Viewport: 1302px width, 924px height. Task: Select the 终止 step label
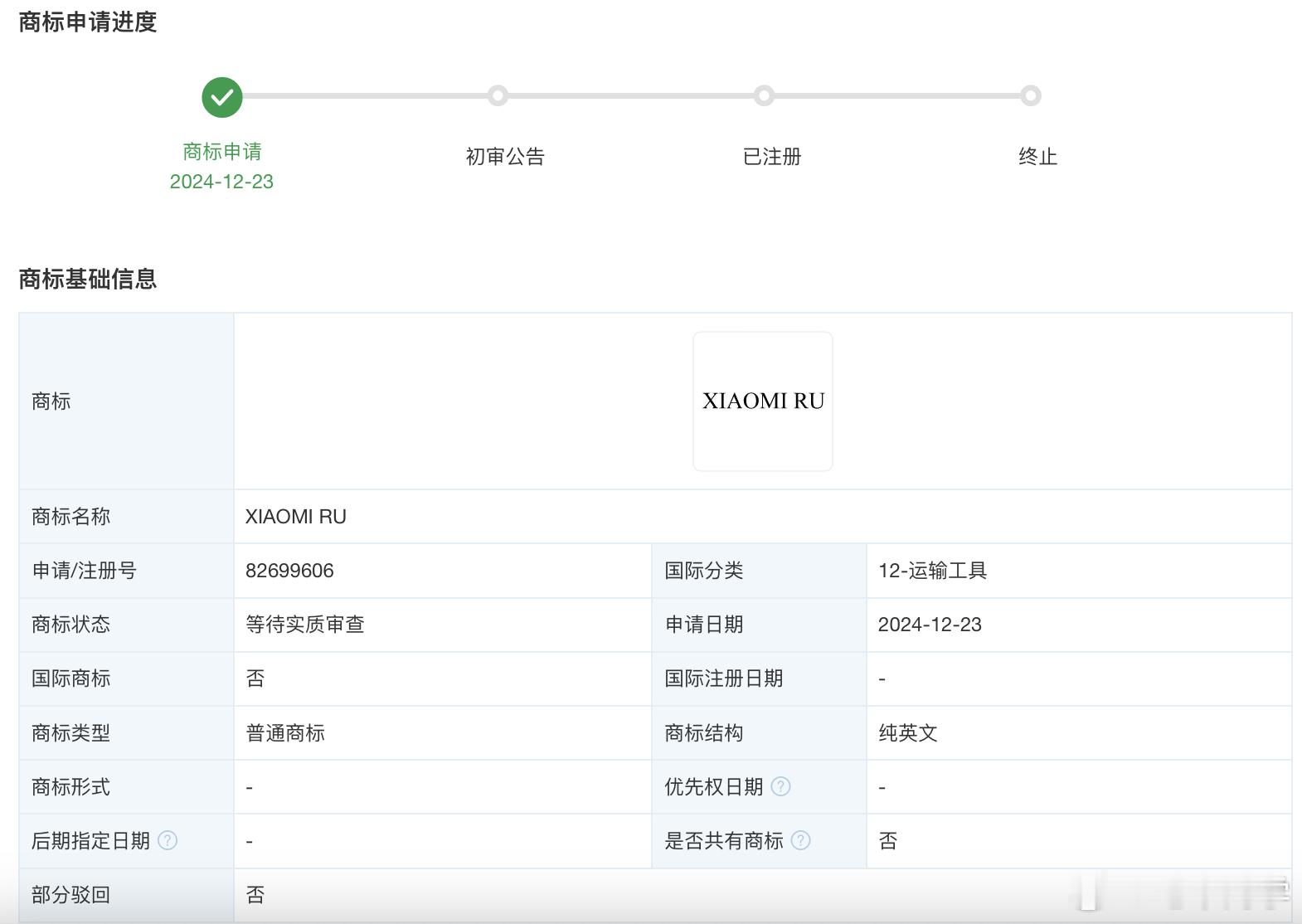pos(1038,156)
